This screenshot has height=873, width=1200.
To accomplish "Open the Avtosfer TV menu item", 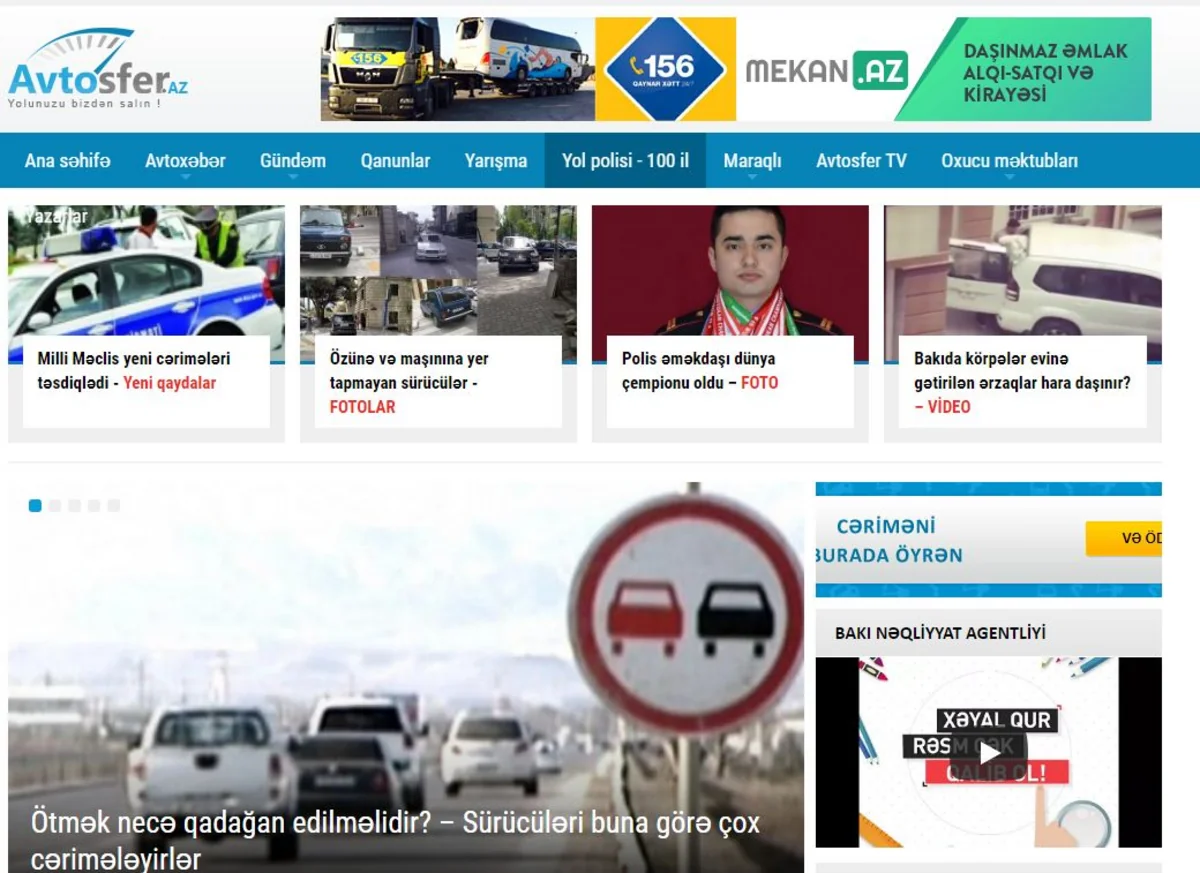I will click(x=861, y=160).
